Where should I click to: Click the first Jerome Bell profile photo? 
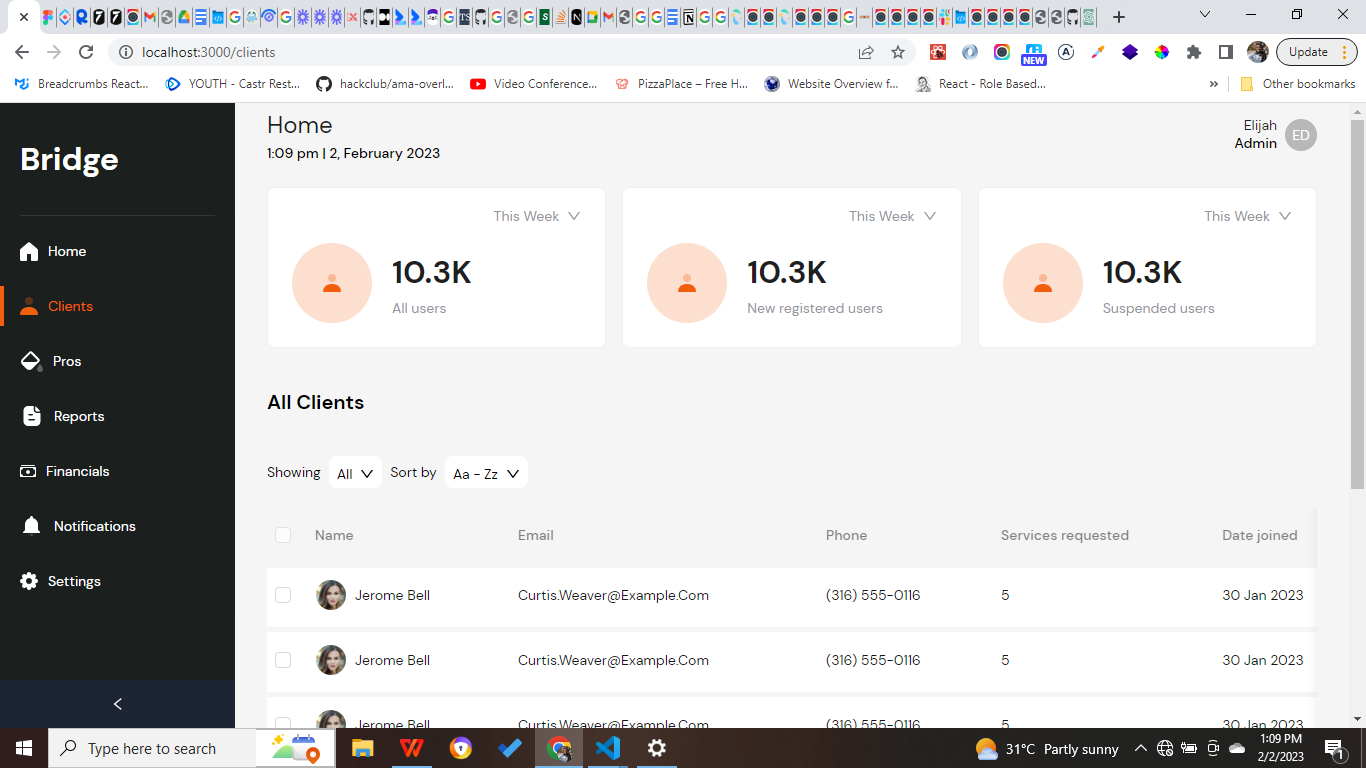[331, 595]
